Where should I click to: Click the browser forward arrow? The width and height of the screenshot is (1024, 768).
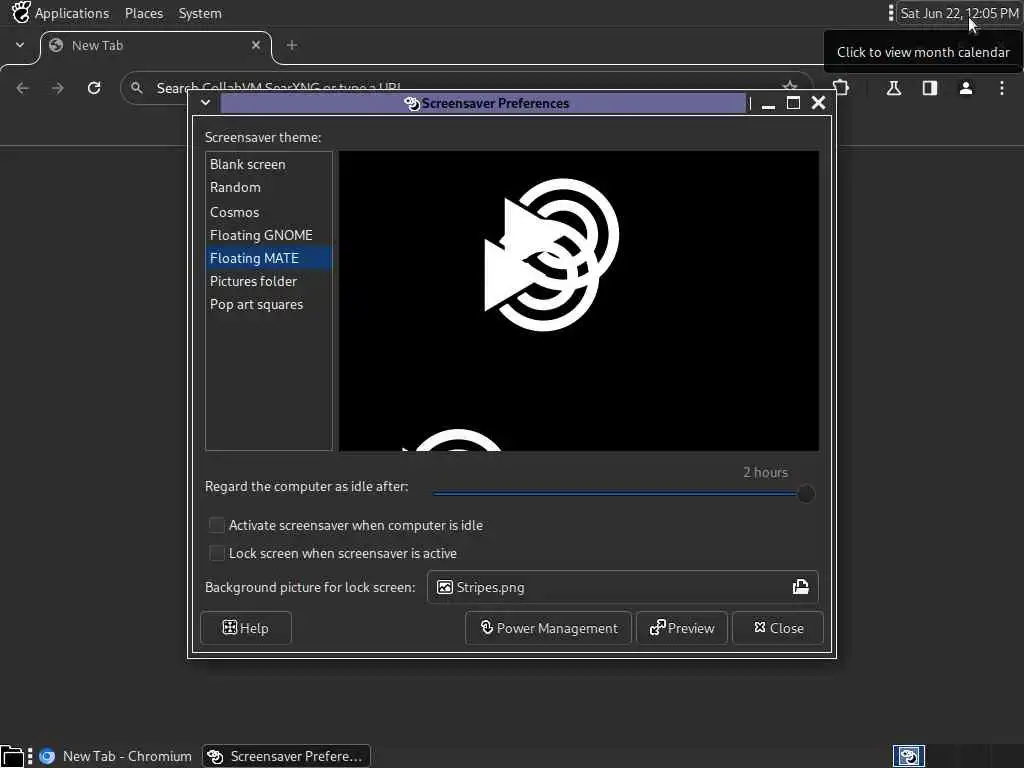click(58, 88)
